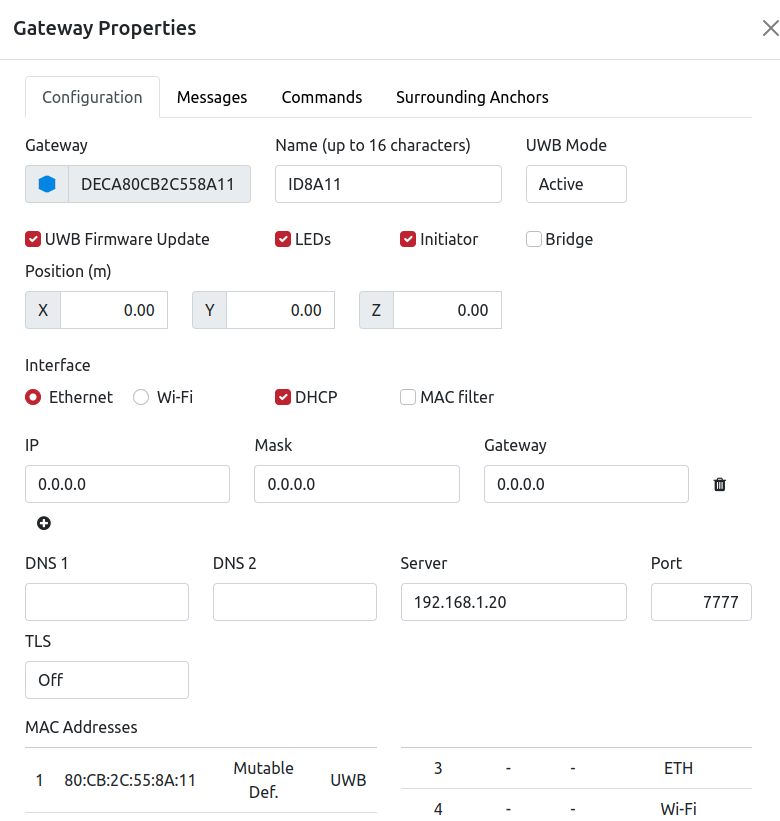Viewport: 780px width, 821px height.
Task: Toggle the LEDs checkbox
Action: point(283,239)
